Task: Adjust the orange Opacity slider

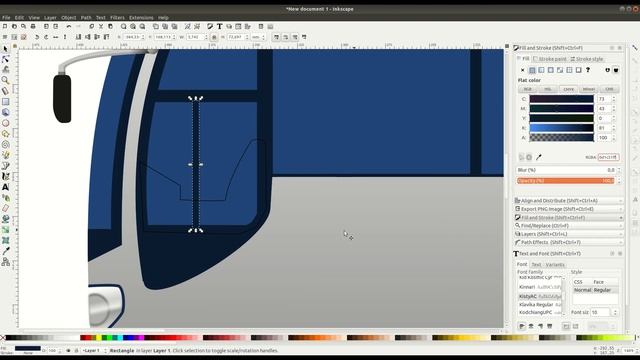Action: click(565, 180)
